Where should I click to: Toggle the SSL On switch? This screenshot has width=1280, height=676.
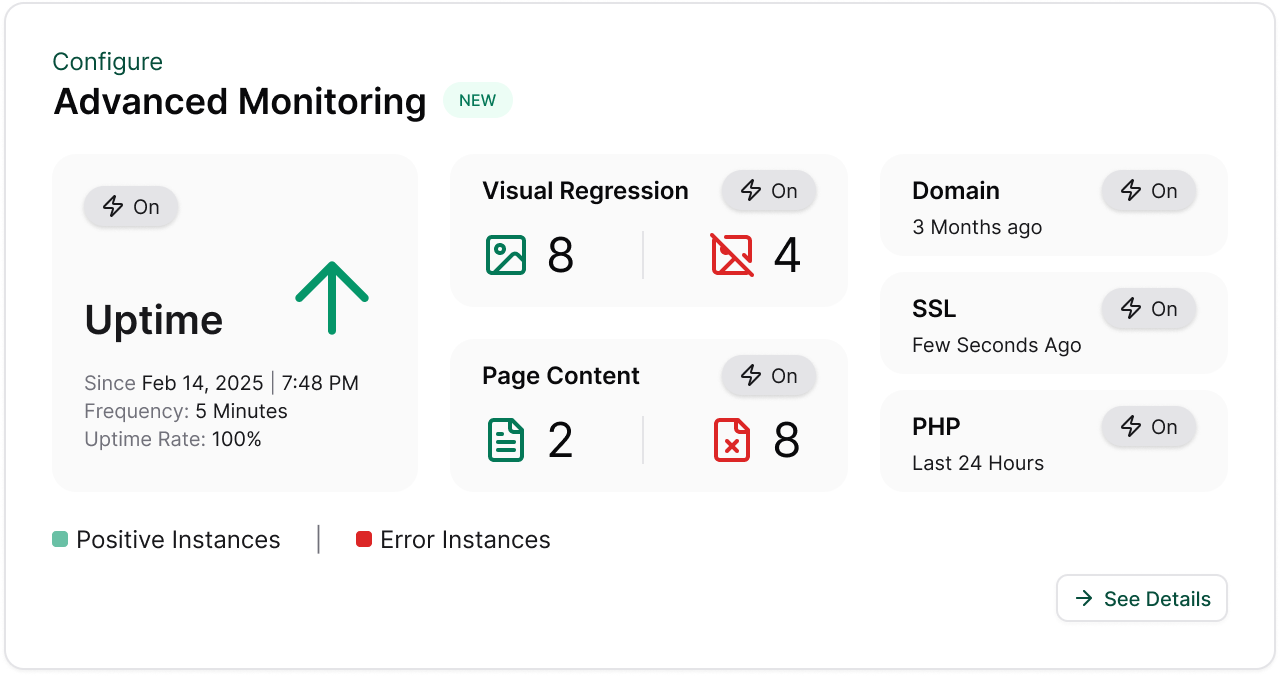coord(1149,309)
